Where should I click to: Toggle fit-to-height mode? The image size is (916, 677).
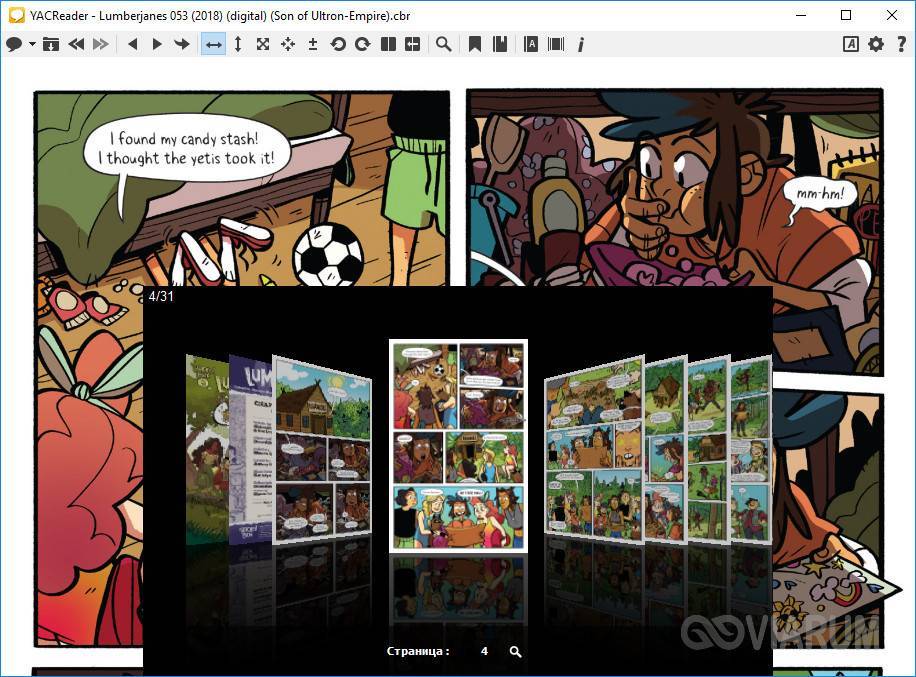point(238,44)
